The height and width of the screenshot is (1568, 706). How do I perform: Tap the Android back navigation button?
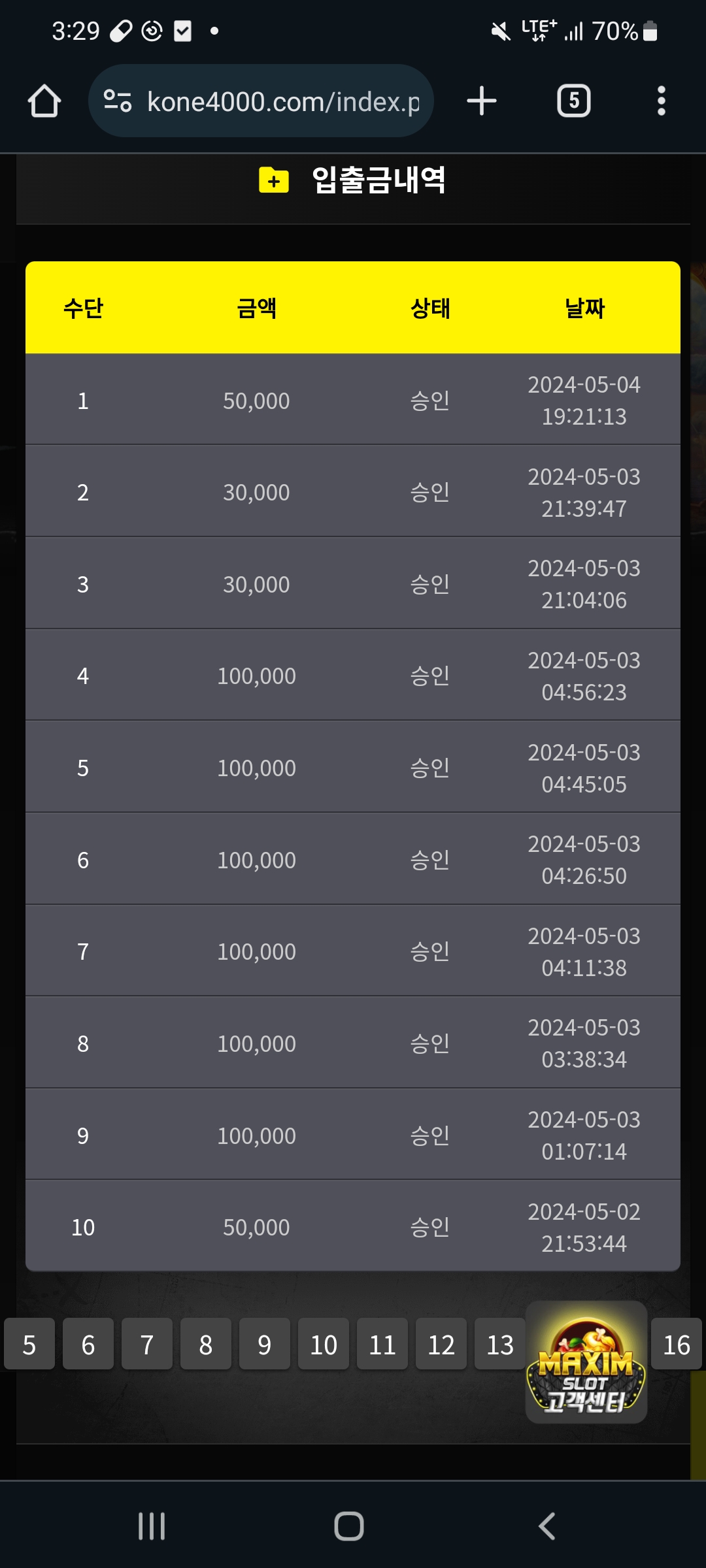546,1526
